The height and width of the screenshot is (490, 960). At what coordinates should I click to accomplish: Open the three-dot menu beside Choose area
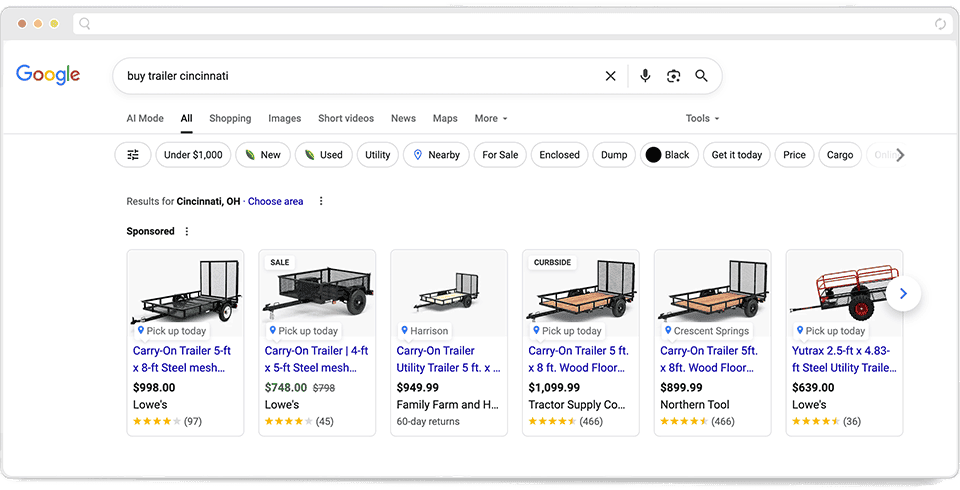(321, 201)
